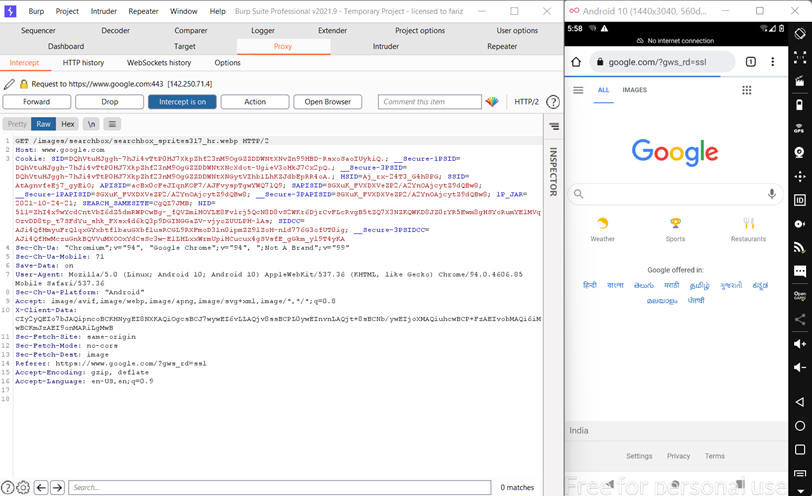The height and width of the screenshot is (496, 812).
Task: Switch message view to Pretty
Action: coord(17,124)
